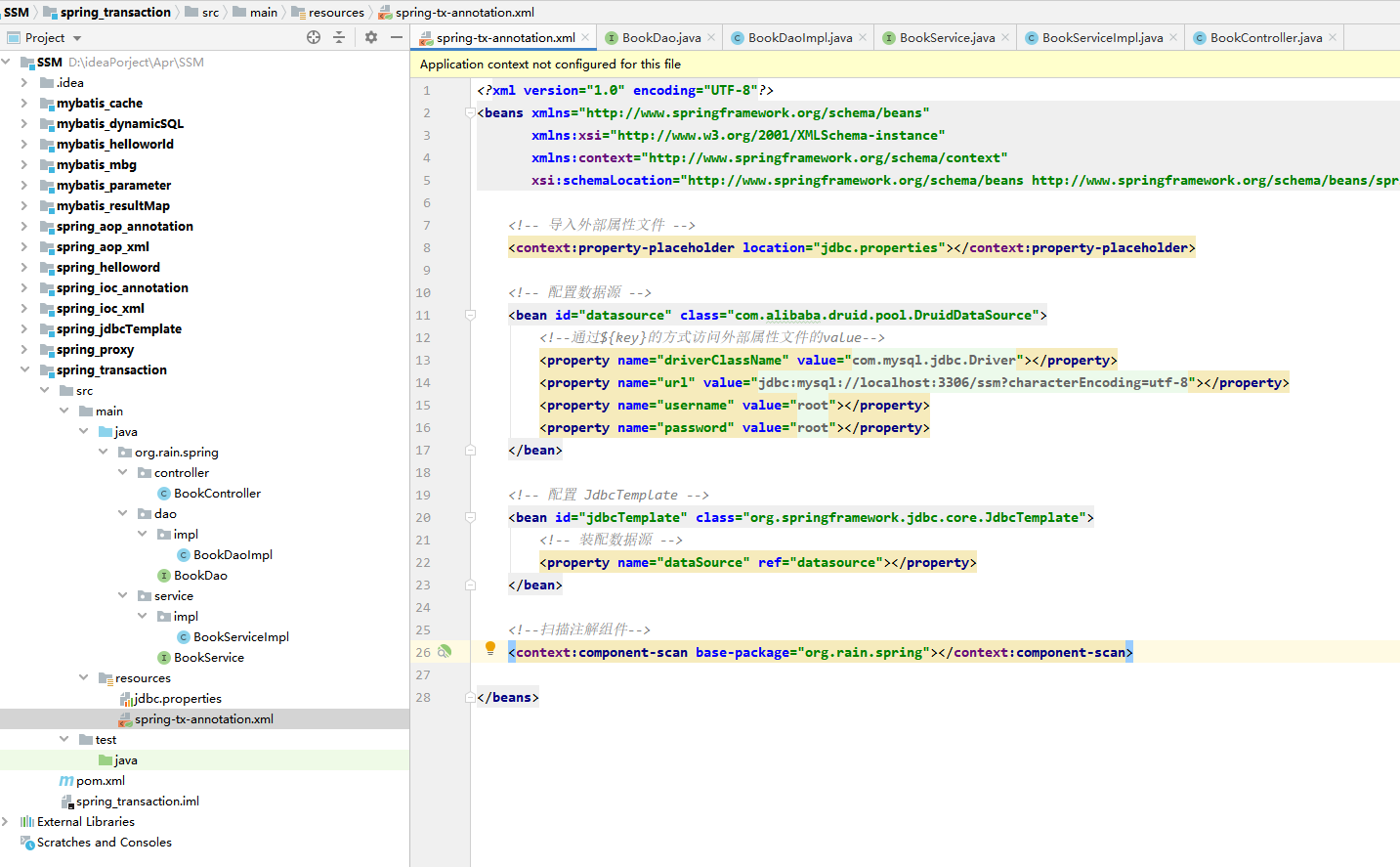Collapse the org.rain.spring package
Viewport: 1400px width, 867px height.
tap(103, 452)
